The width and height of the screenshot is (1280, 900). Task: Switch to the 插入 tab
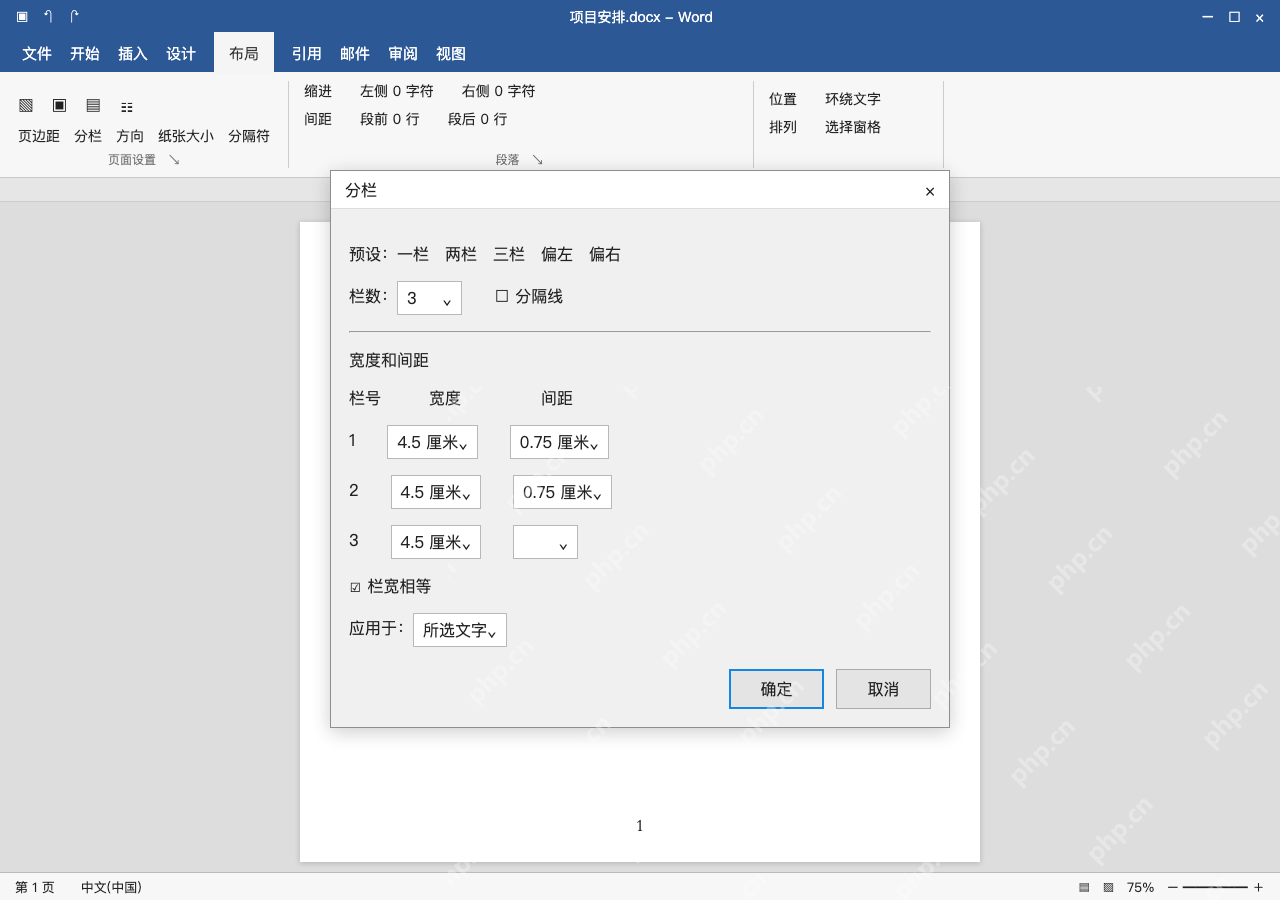(133, 54)
